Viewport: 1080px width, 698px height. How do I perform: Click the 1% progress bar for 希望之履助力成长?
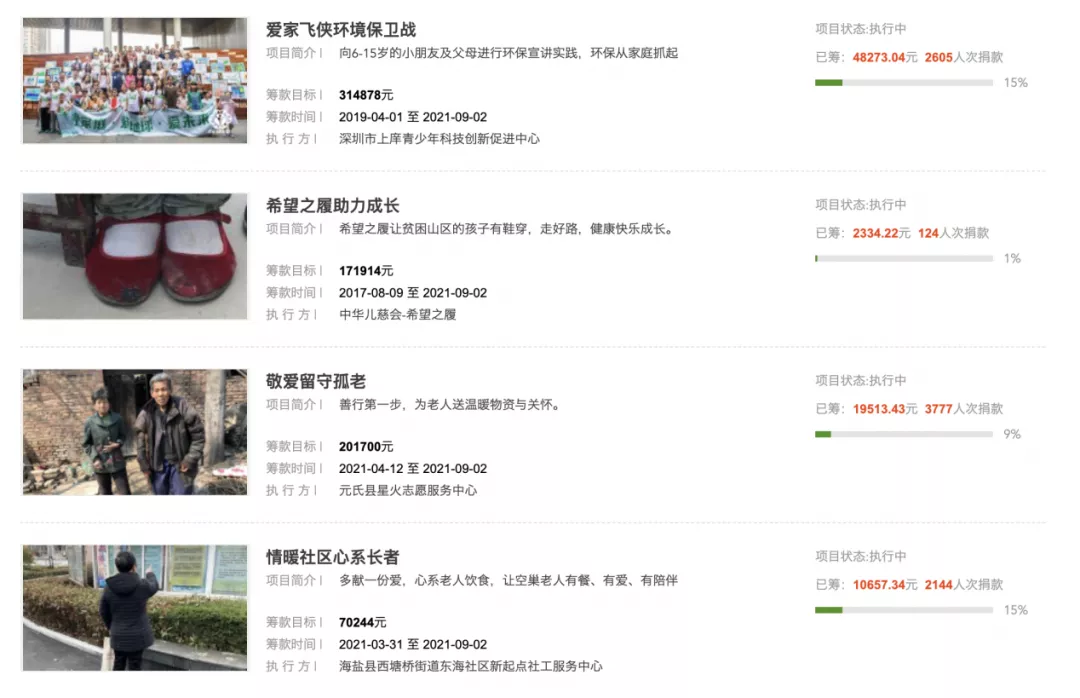[904, 258]
